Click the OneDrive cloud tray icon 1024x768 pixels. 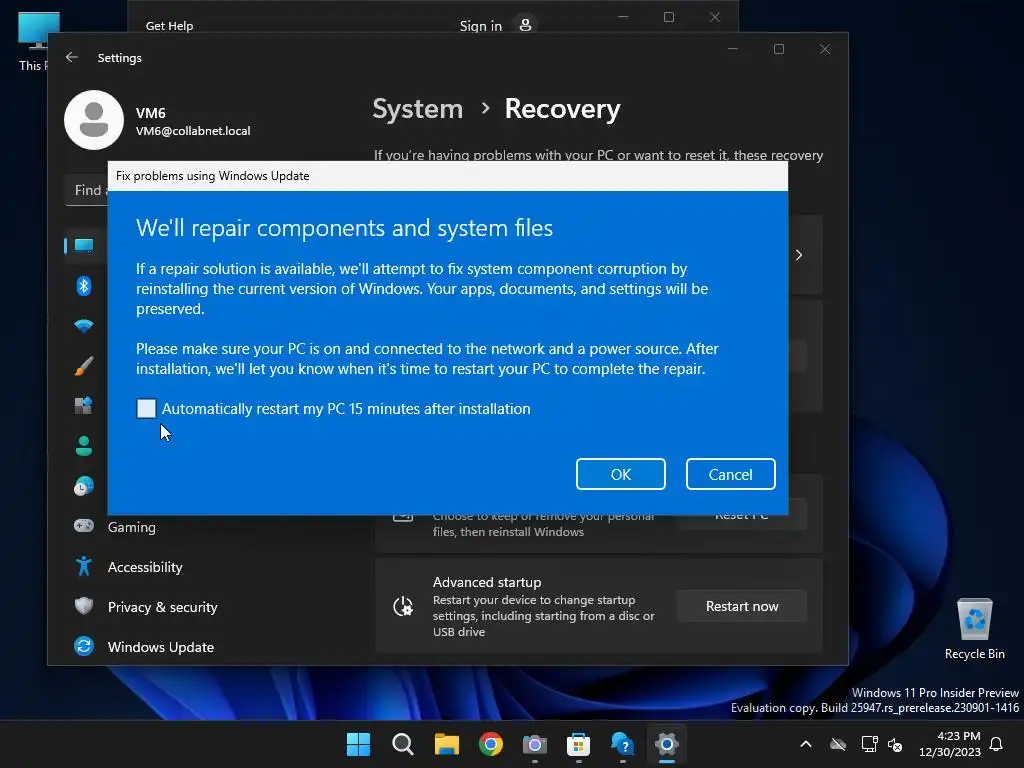tap(838, 744)
